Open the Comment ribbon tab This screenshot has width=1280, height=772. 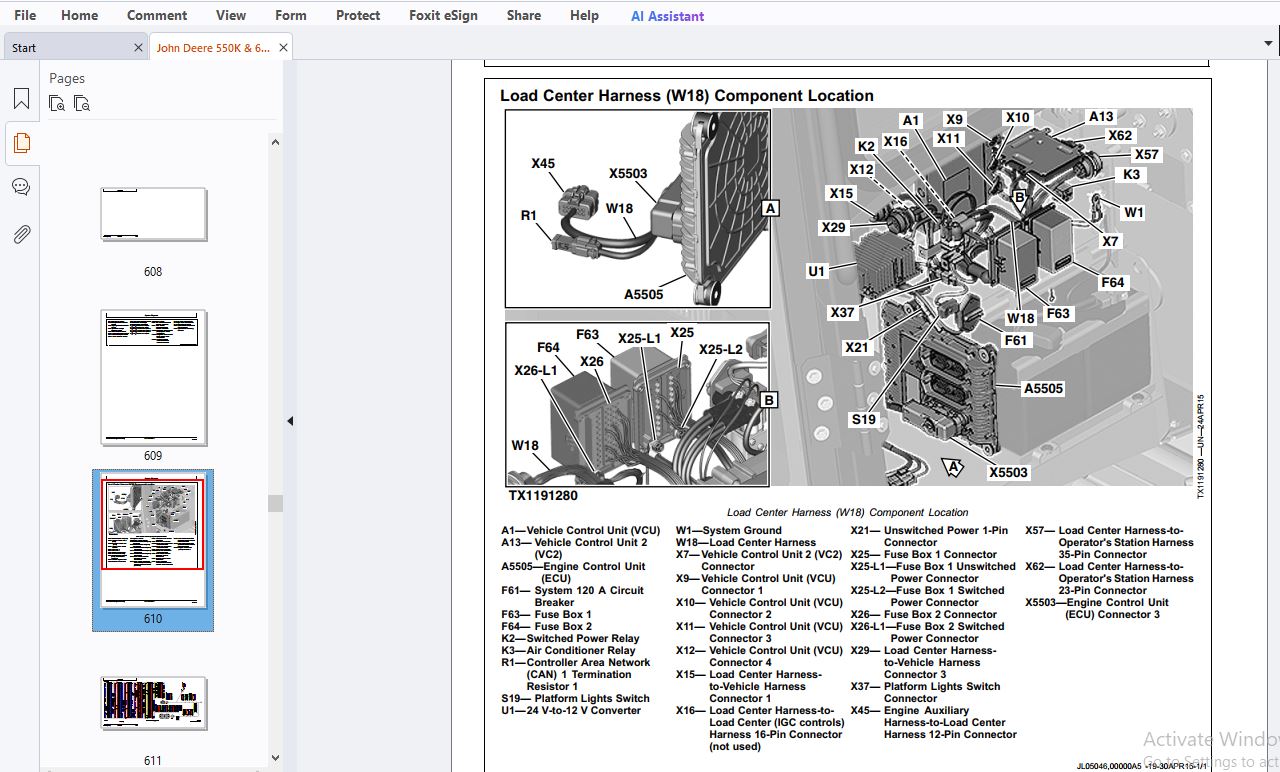pos(157,15)
